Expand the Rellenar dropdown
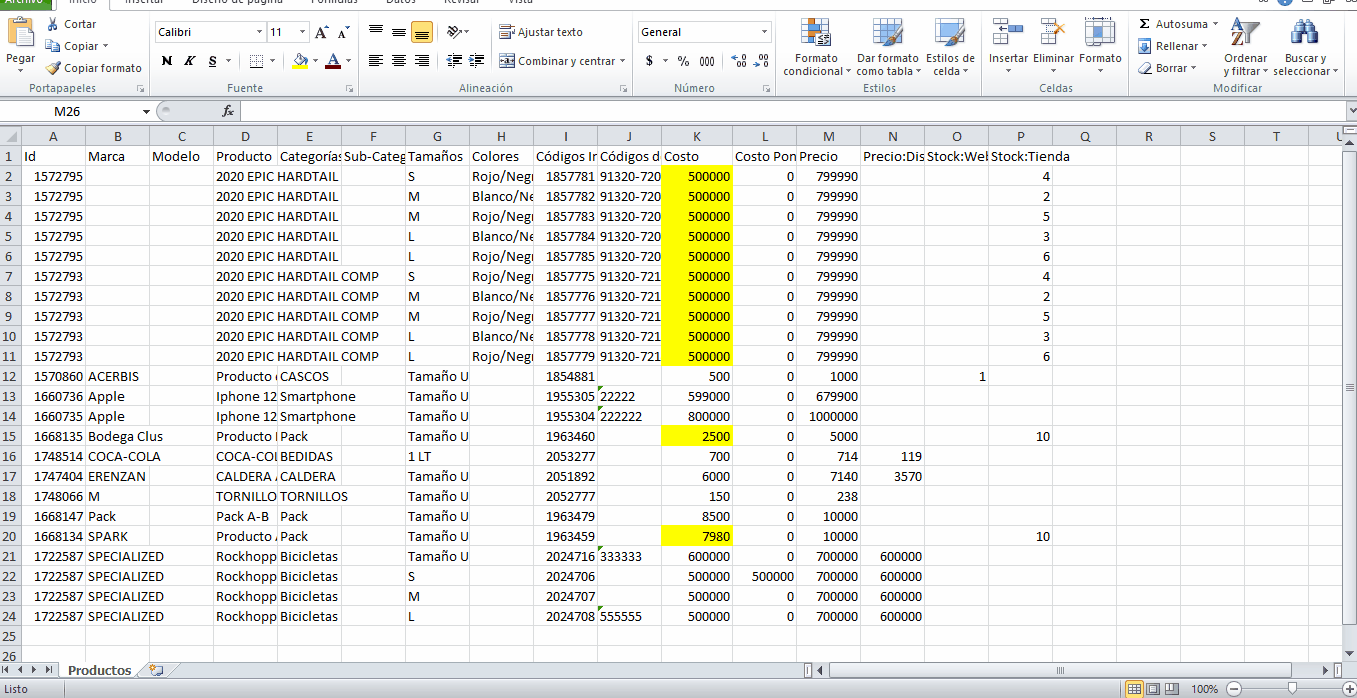The width and height of the screenshot is (1357, 698). tap(1204, 46)
